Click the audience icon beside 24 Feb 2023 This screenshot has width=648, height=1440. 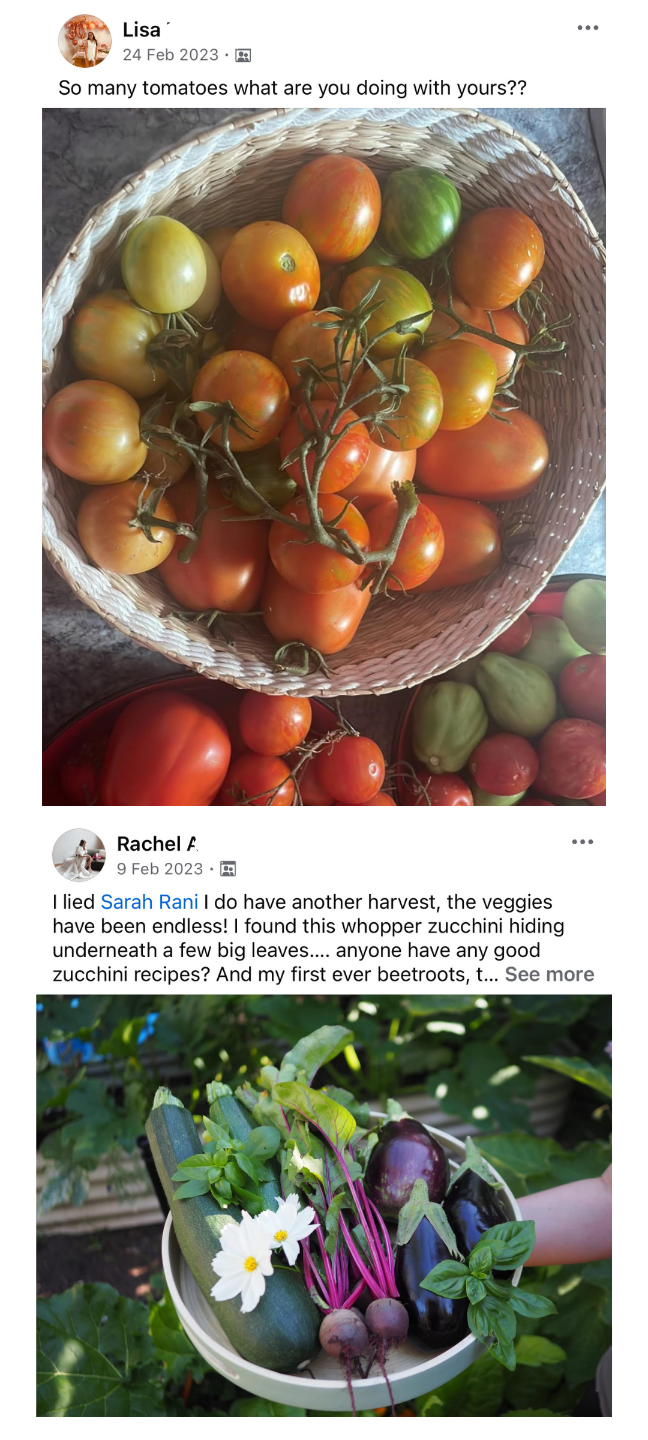(243, 55)
